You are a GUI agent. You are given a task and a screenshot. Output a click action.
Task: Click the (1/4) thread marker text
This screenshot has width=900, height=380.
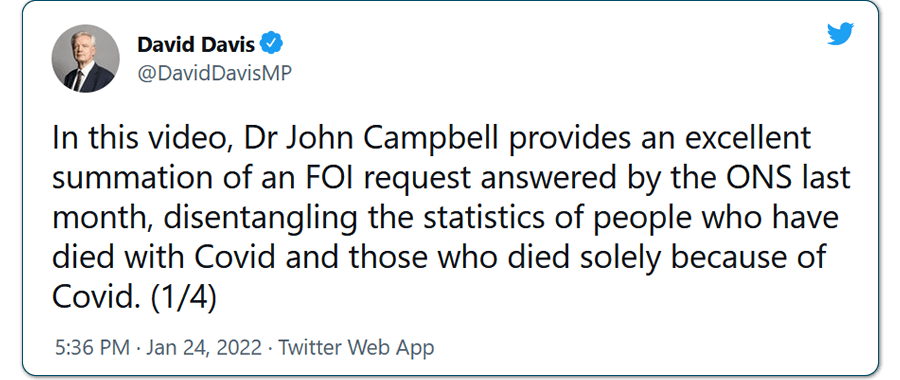pos(184,299)
